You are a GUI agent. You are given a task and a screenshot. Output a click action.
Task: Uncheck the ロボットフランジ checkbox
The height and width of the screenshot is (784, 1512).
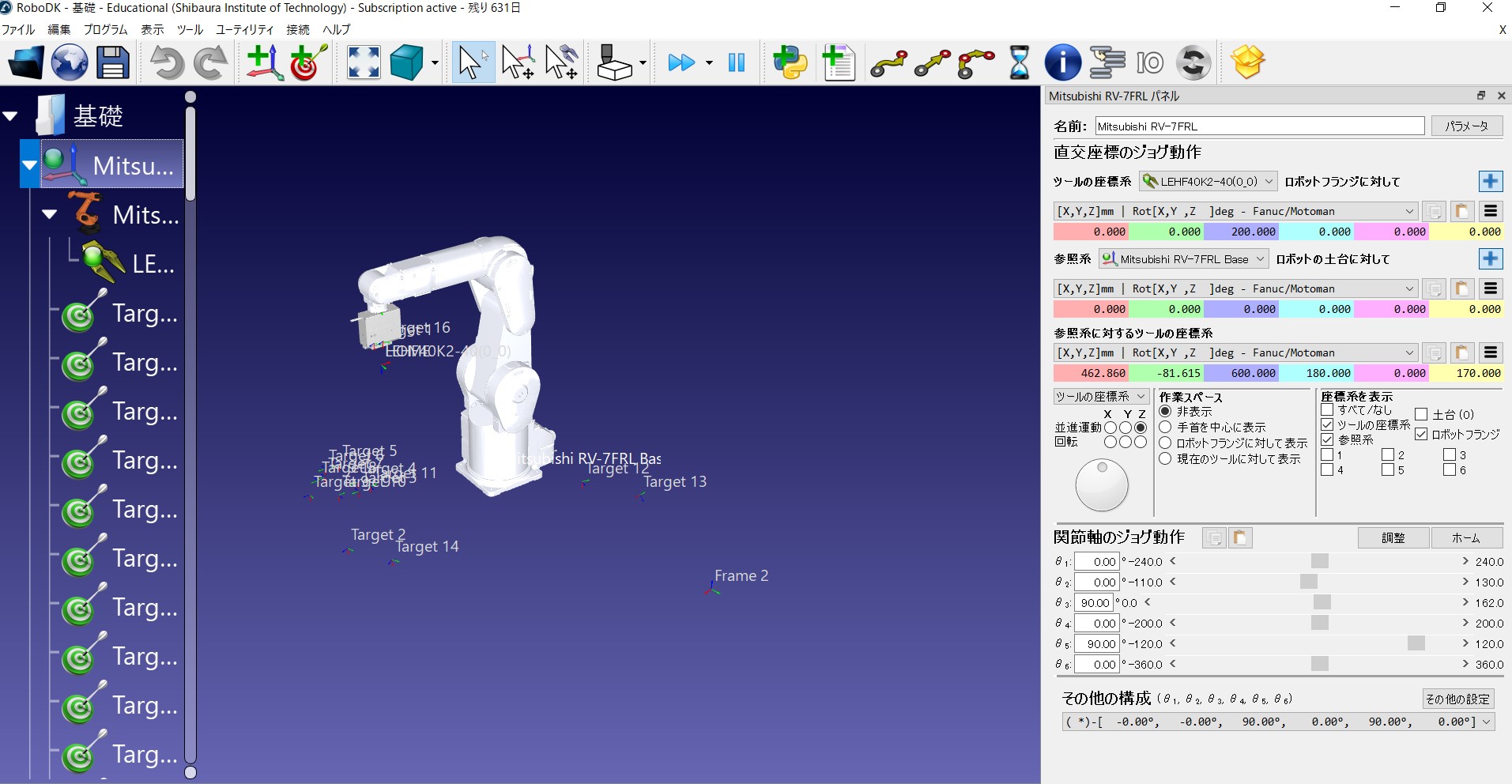(1421, 434)
